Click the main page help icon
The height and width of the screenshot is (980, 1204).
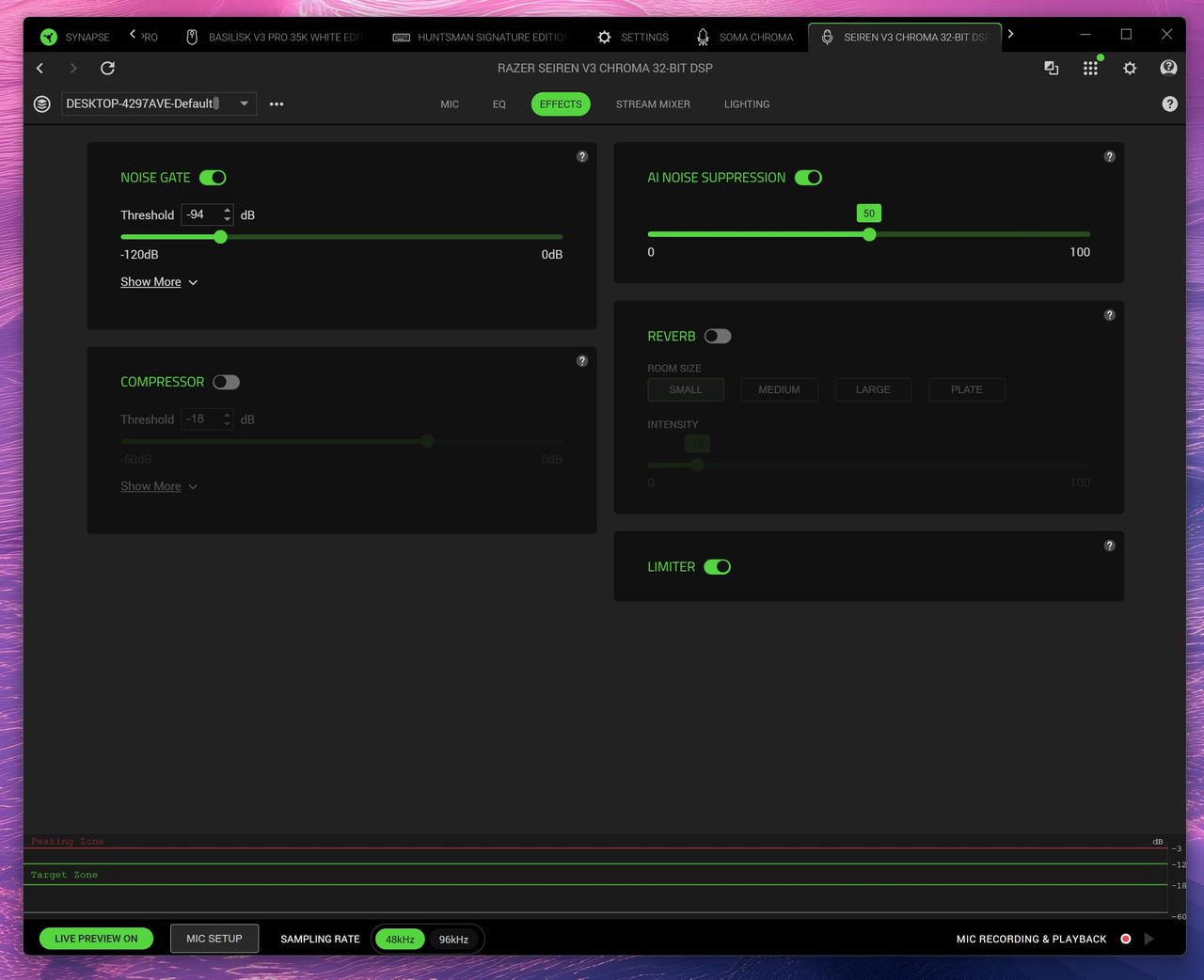pos(1169,104)
